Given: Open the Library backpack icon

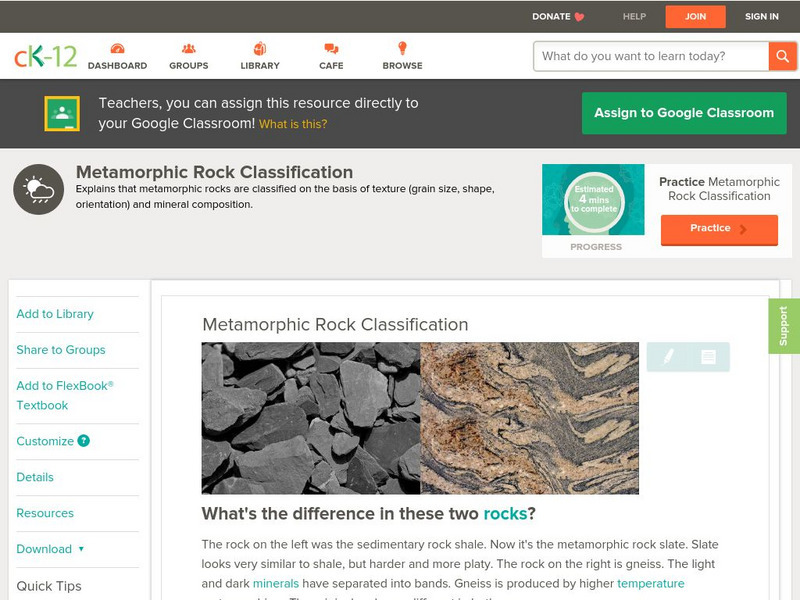Looking at the screenshot, I should (260, 48).
